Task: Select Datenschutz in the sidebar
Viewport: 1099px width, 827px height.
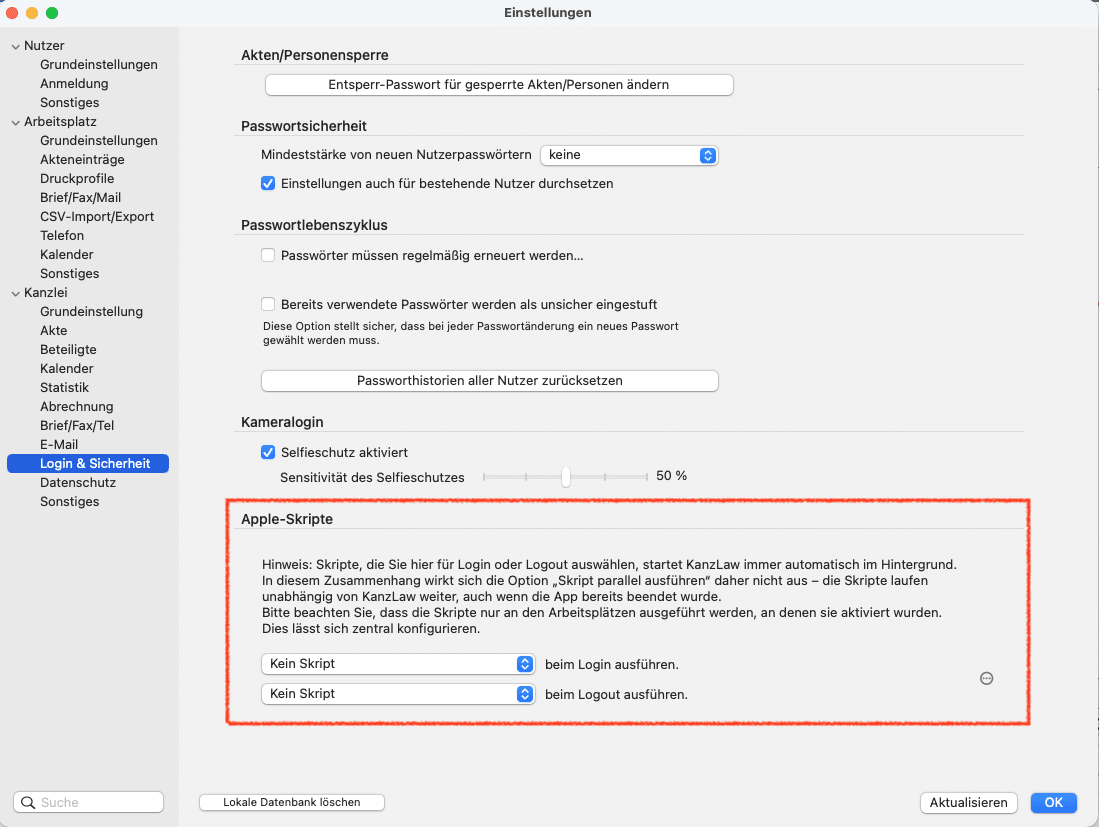Action: tap(78, 482)
